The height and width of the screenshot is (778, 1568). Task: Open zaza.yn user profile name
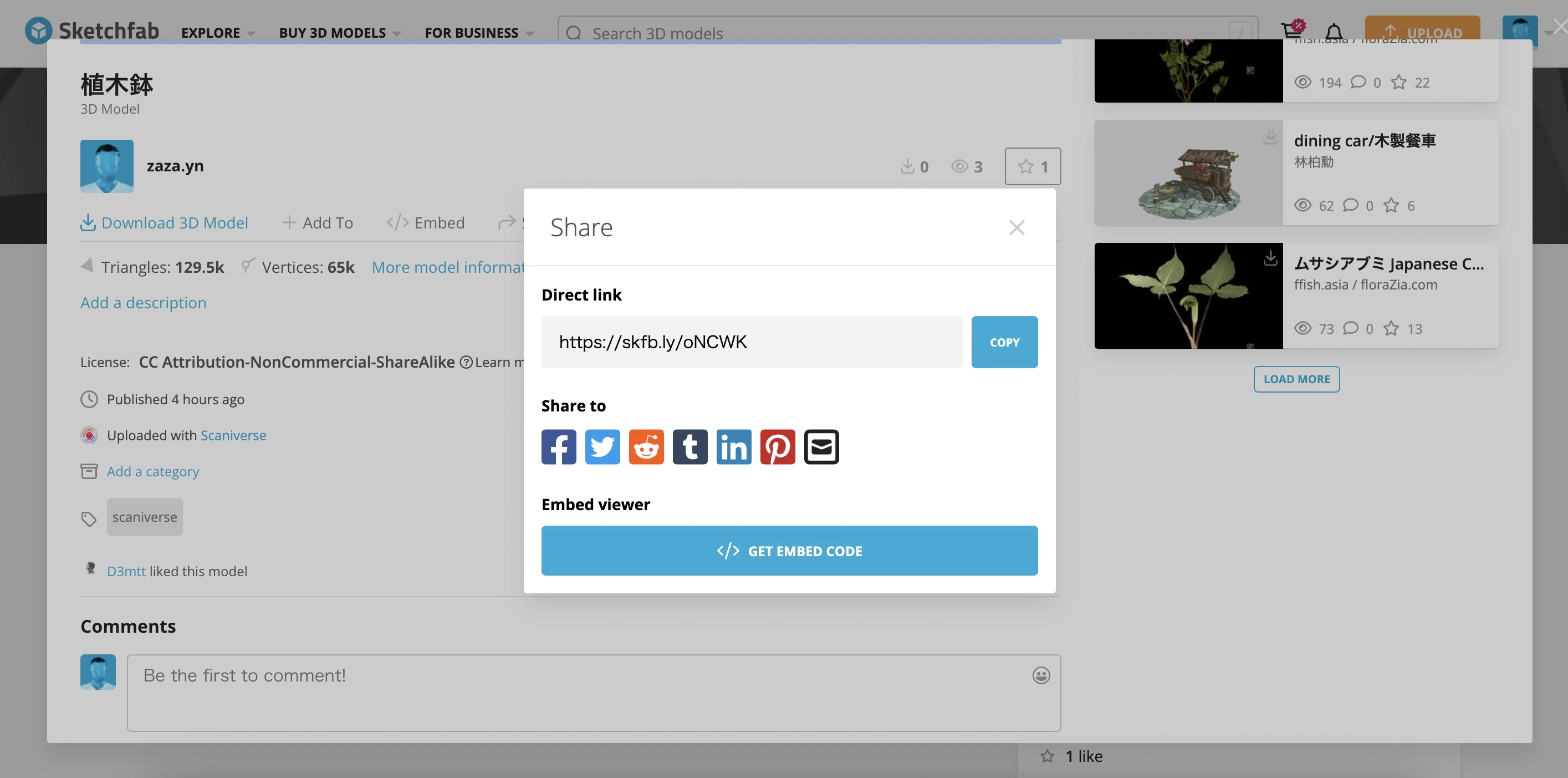click(x=175, y=166)
